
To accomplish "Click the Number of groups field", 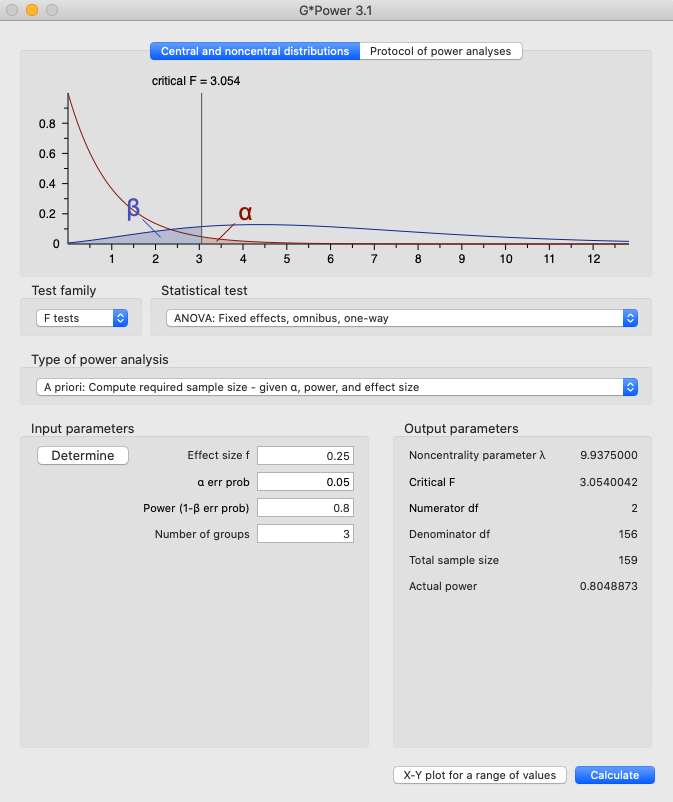I will coord(305,534).
